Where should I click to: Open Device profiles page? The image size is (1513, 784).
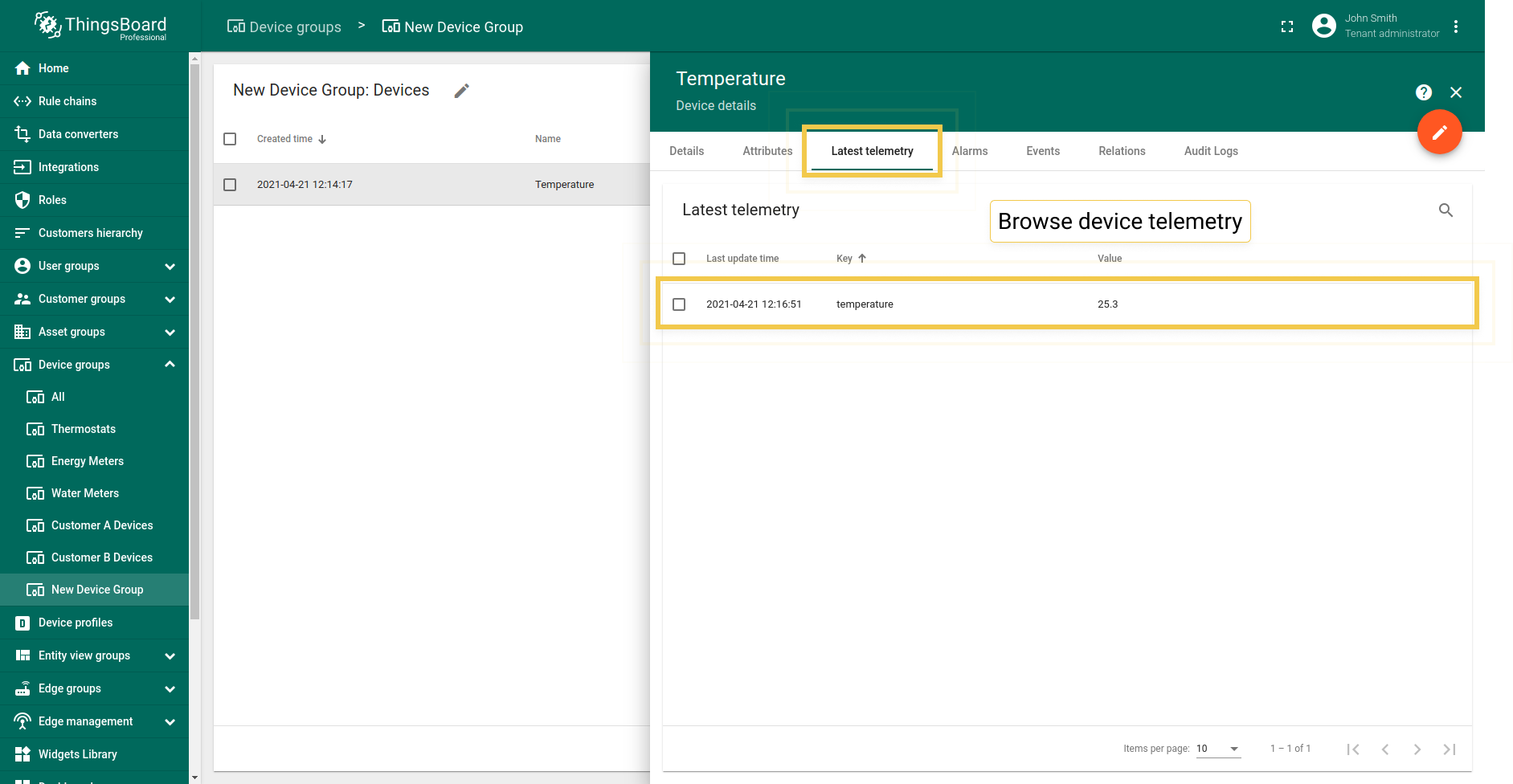coord(94,623)
